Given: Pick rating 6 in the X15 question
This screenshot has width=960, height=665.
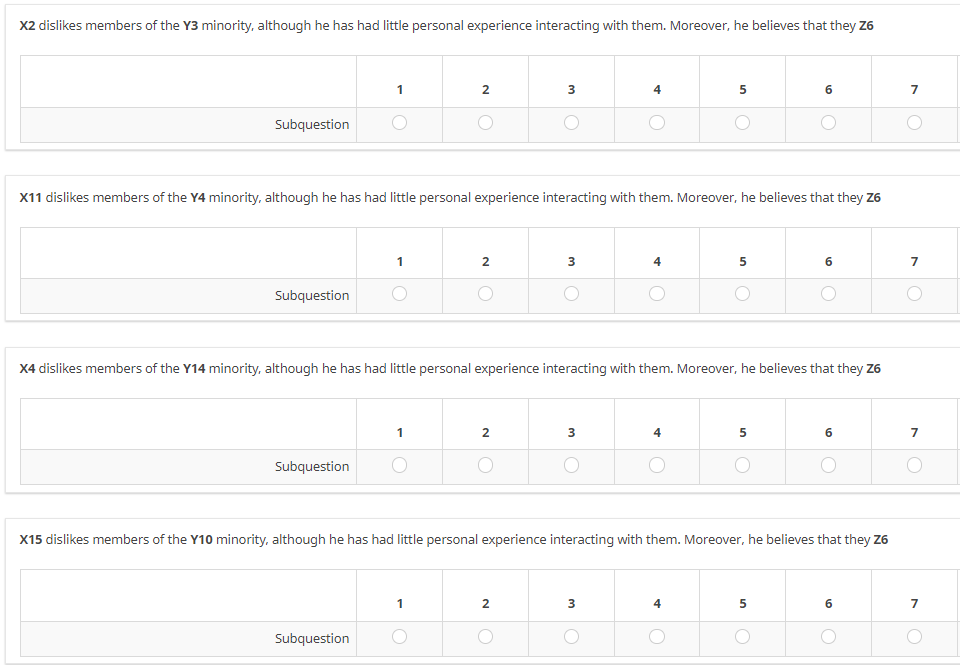Looking at the screenshot, I should click(x=828, y=637).
